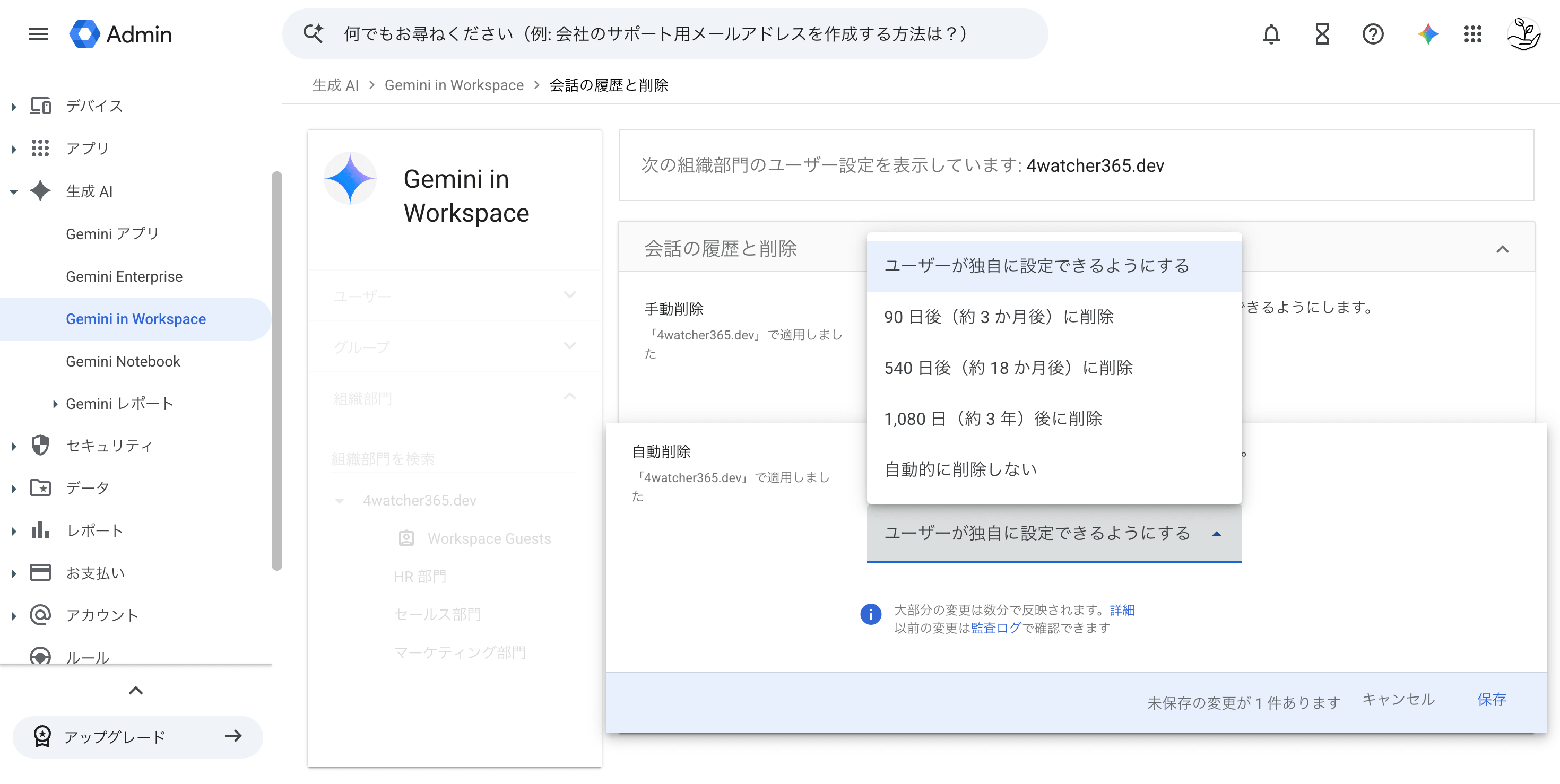
Task: Select 90 日後（約 3 か月後）に削除 option
Action: click(x=1054, y=317)
